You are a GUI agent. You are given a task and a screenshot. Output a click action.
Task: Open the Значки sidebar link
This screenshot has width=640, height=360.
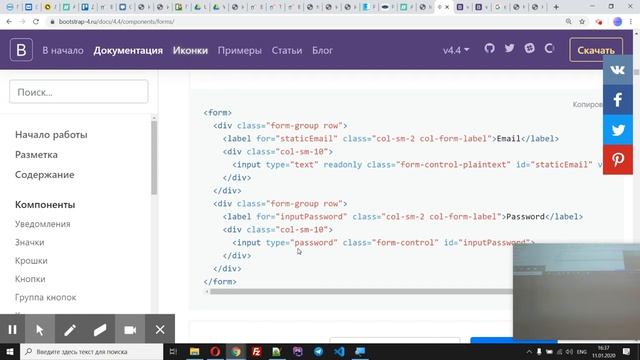29,242
